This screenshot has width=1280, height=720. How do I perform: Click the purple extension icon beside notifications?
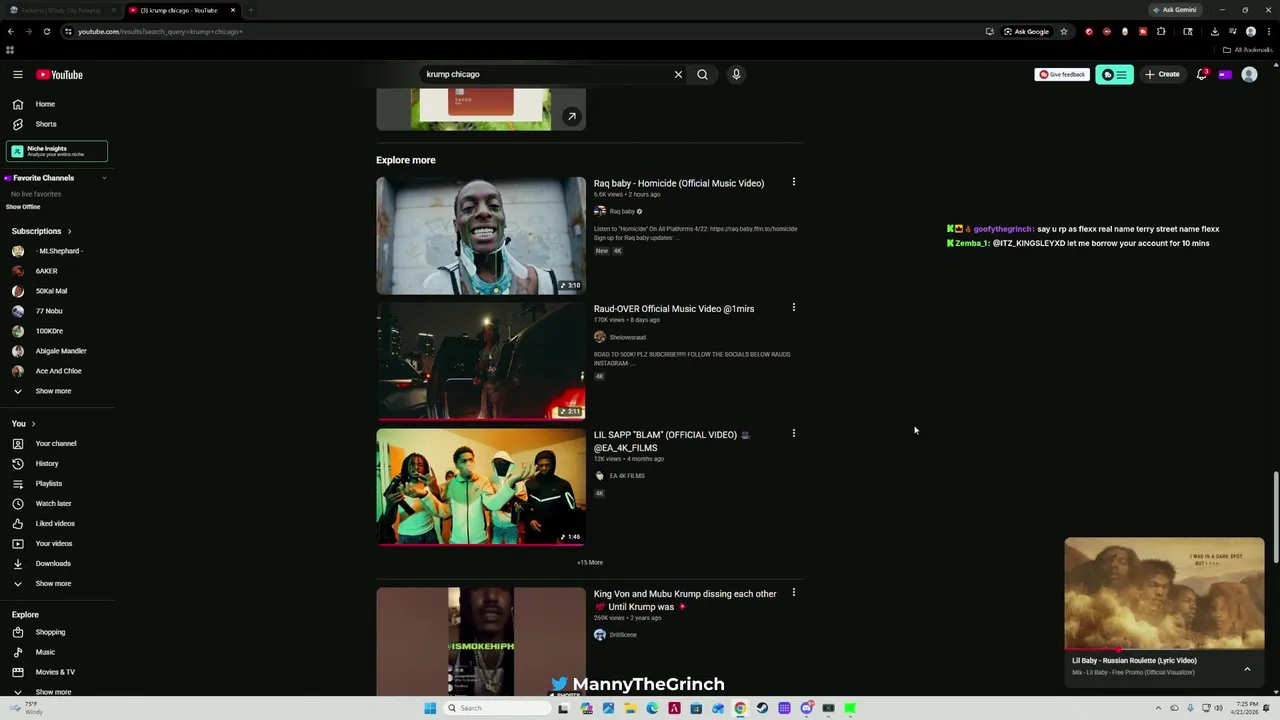point(1225,74)
